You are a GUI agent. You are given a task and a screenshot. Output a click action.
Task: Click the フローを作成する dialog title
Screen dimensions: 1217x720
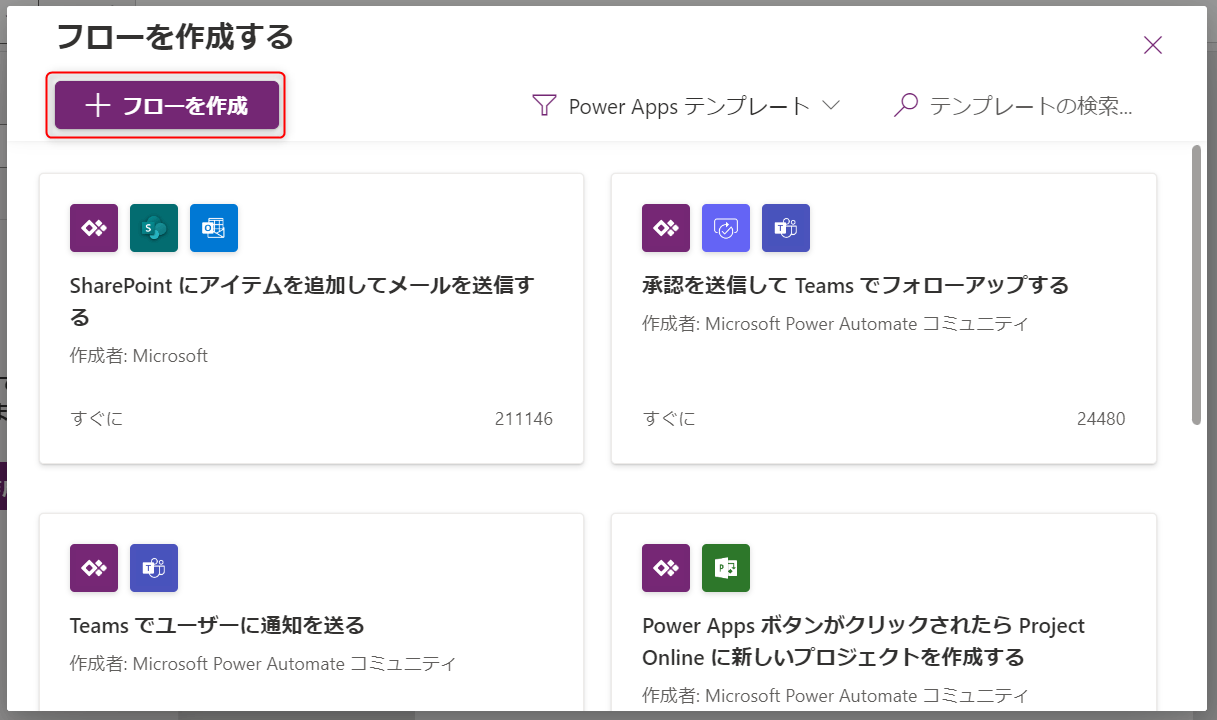[175, 37]
